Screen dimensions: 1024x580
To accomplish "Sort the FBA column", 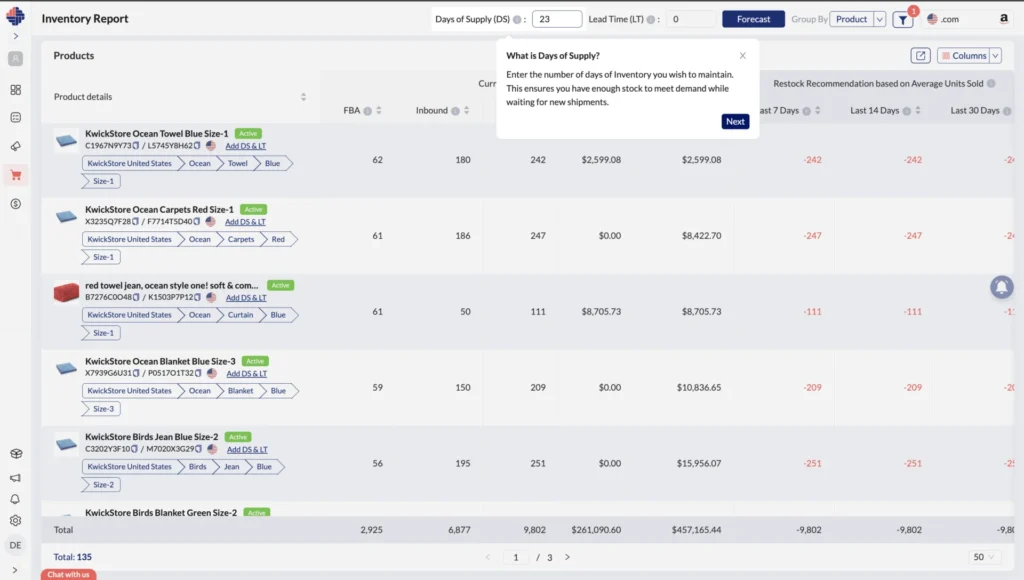I will [379, 110].
